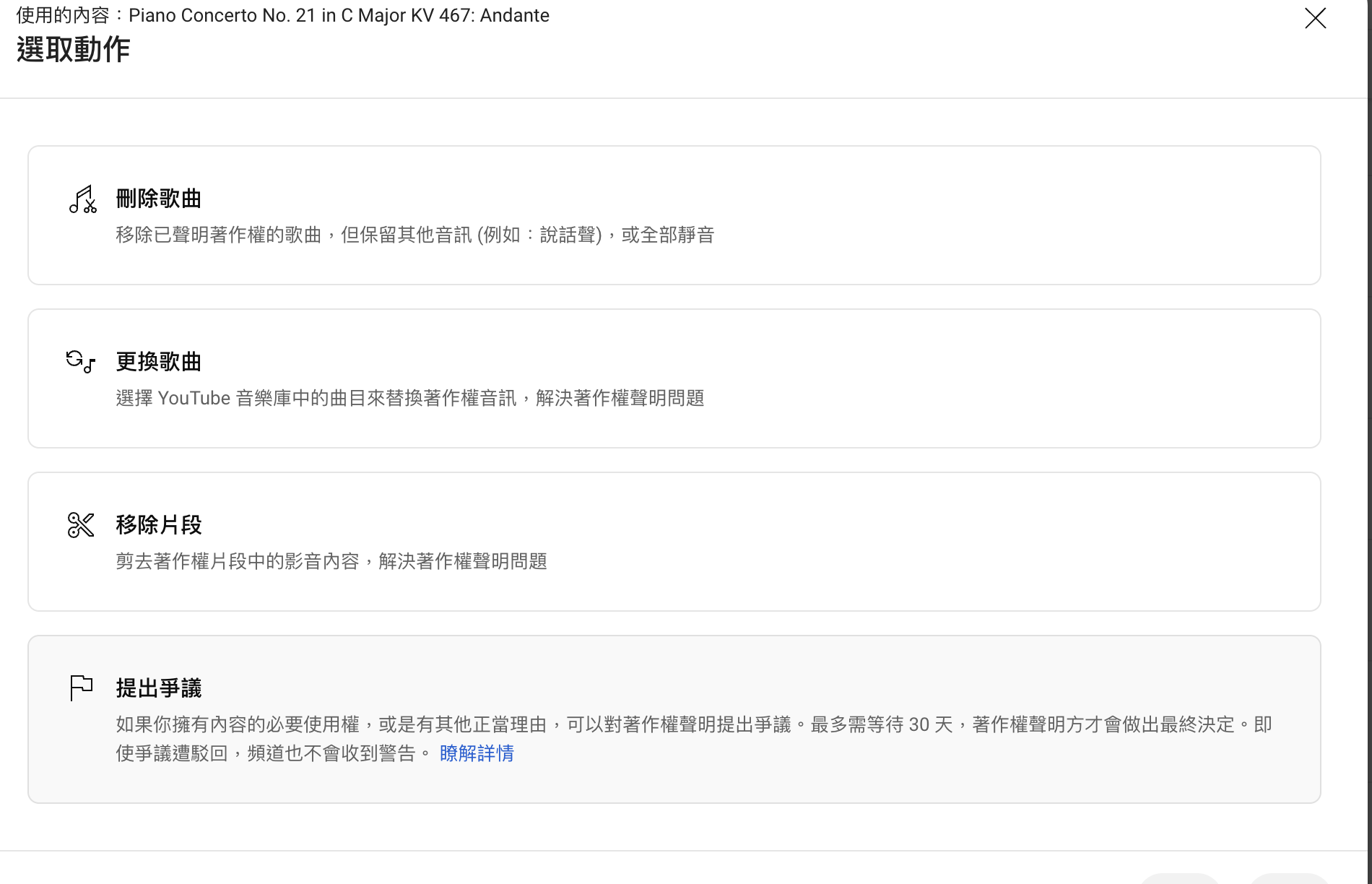The width and height of the screenshot is (1372, 884).
Task: Click the scissors icon beside 移除片段
Action: (x=81, y=525)
